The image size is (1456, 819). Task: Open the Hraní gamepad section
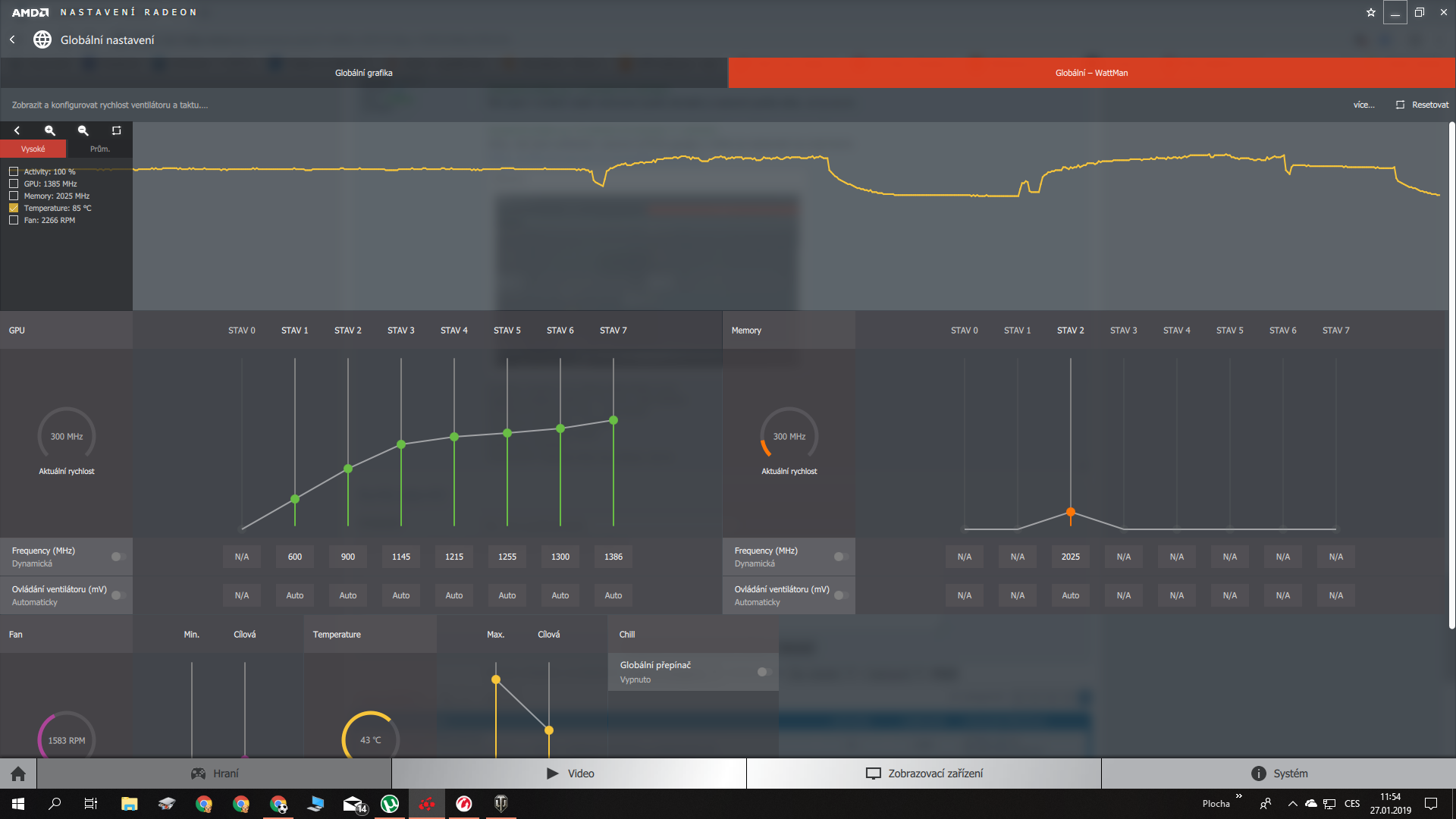215,773
